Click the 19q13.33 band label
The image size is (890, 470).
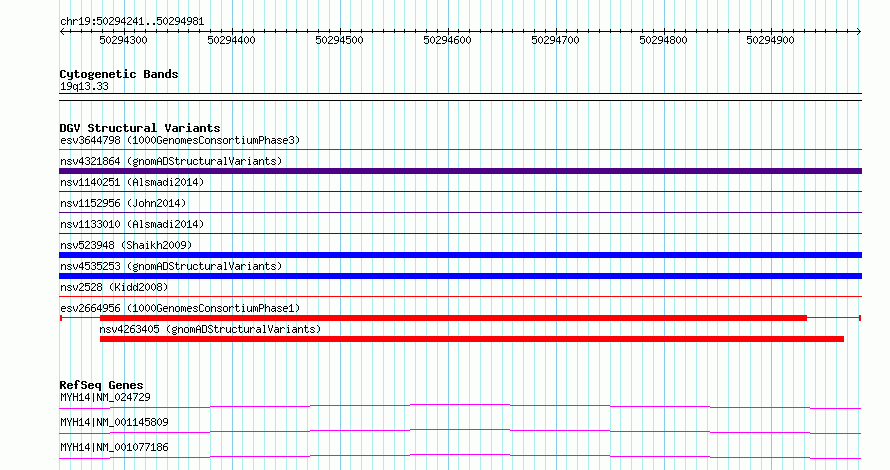(x=84, y=86)
